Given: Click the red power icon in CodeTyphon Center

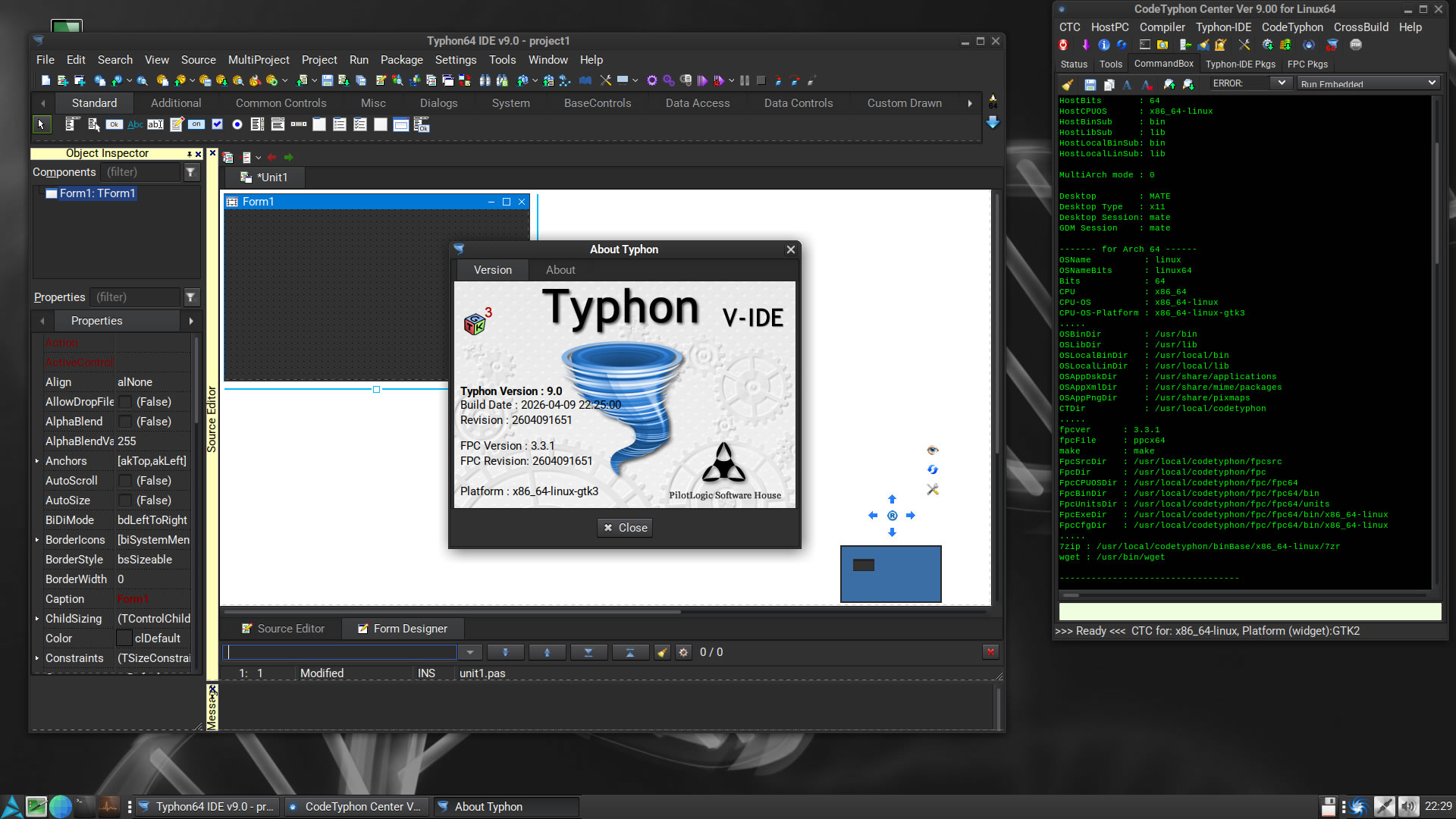Looking at the screenshot, I should click(1063, 45).
